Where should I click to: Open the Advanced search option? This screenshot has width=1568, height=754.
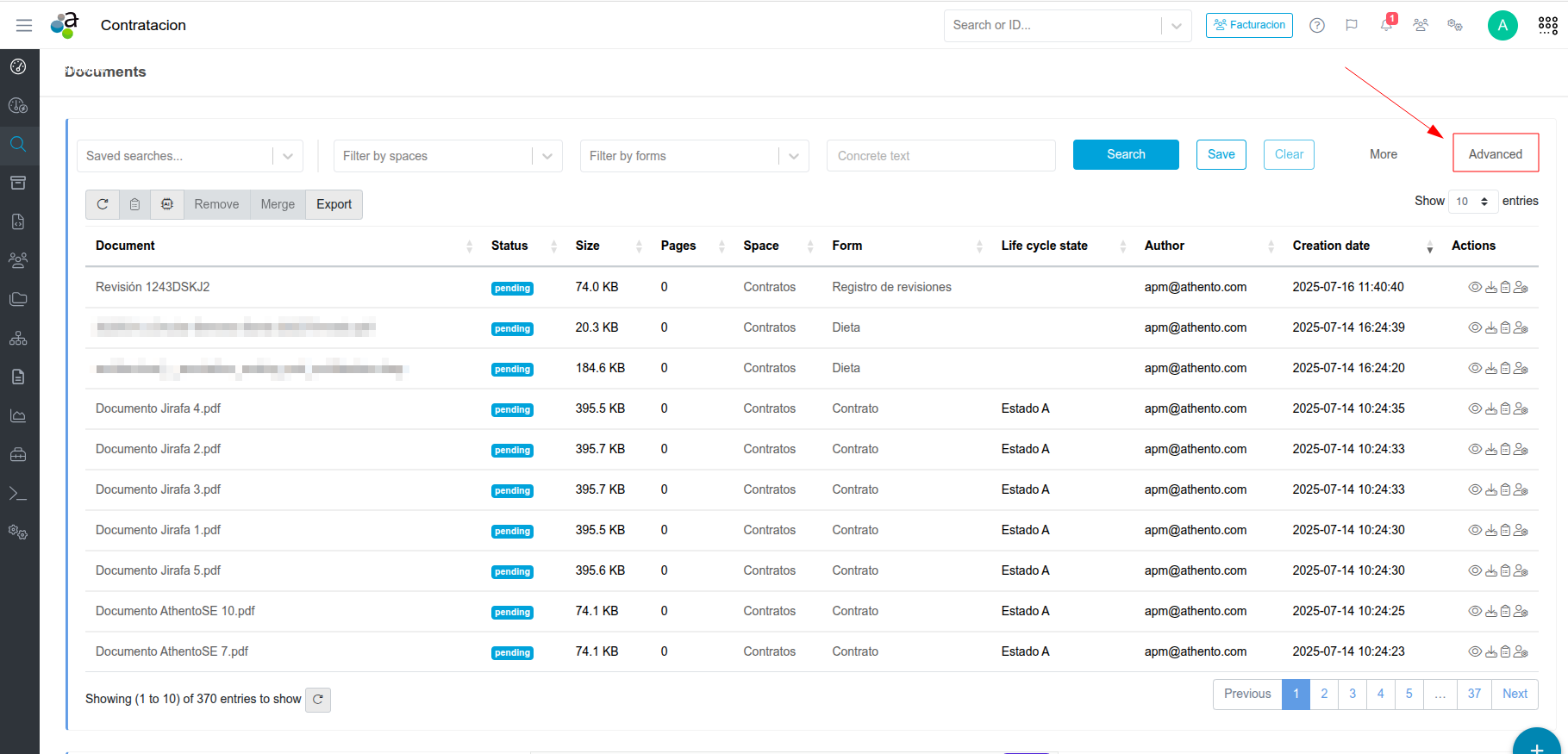(x=1495, y=153)
